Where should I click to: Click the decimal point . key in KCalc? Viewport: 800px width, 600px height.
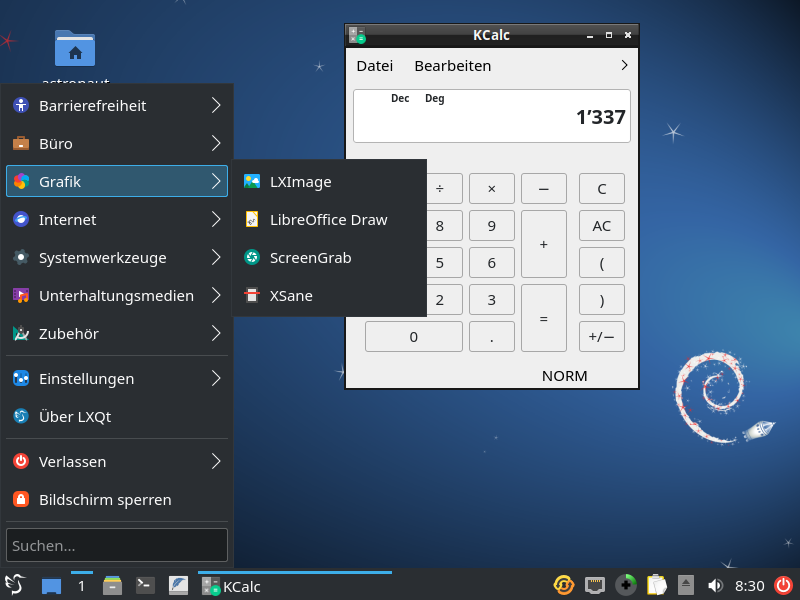point(492,337)
